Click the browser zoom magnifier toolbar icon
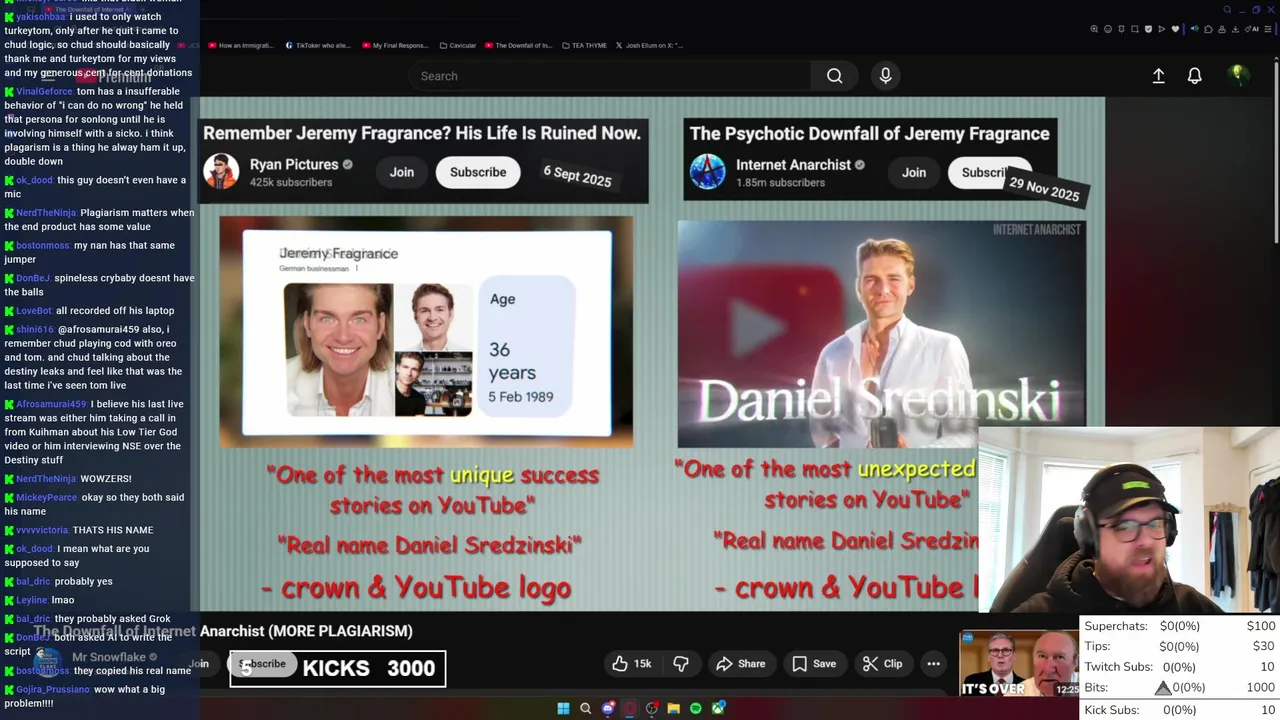The image size is (1280, 720). (1094, 29)
